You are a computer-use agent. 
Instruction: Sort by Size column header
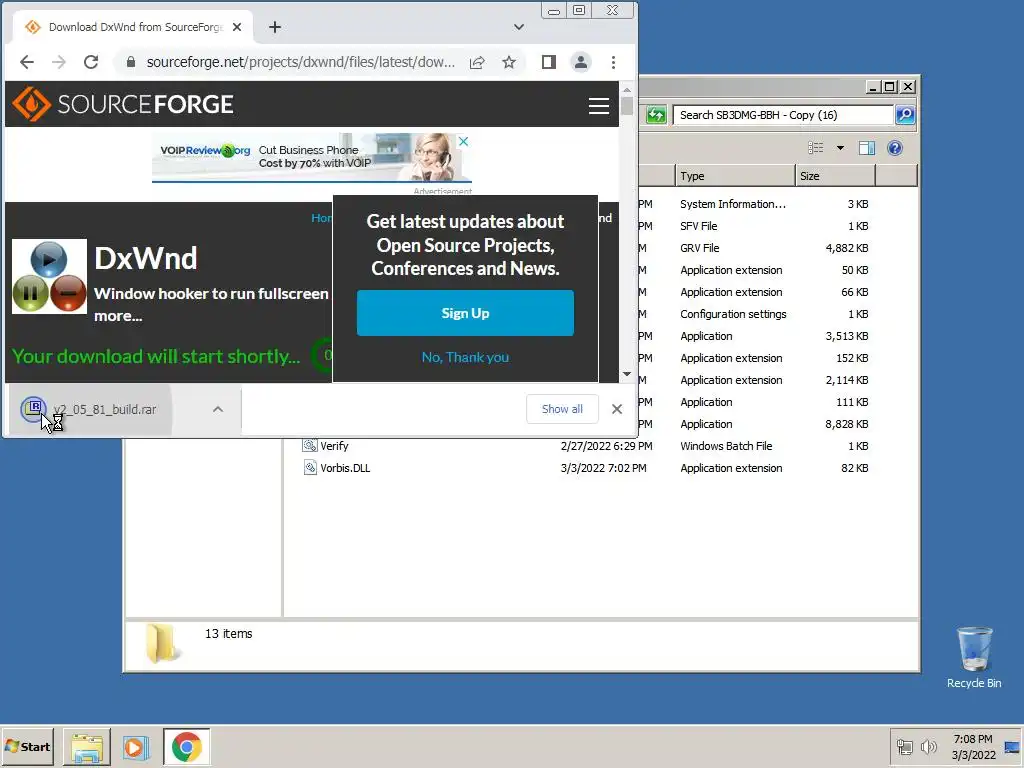(835, 176)
